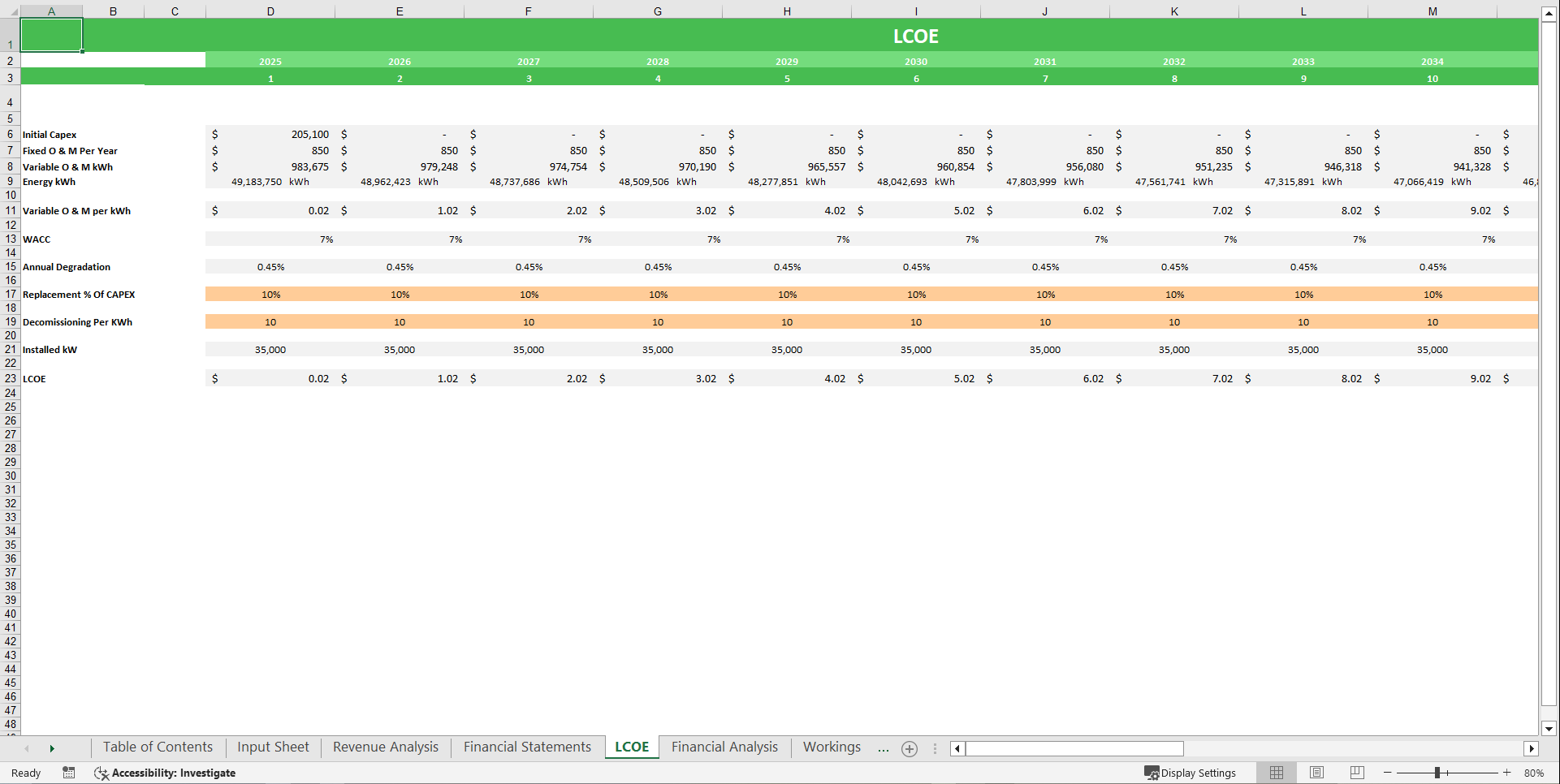1560x784 pixels.
Task: Switch to Page Layout view icon
Action: point(1316,773)
